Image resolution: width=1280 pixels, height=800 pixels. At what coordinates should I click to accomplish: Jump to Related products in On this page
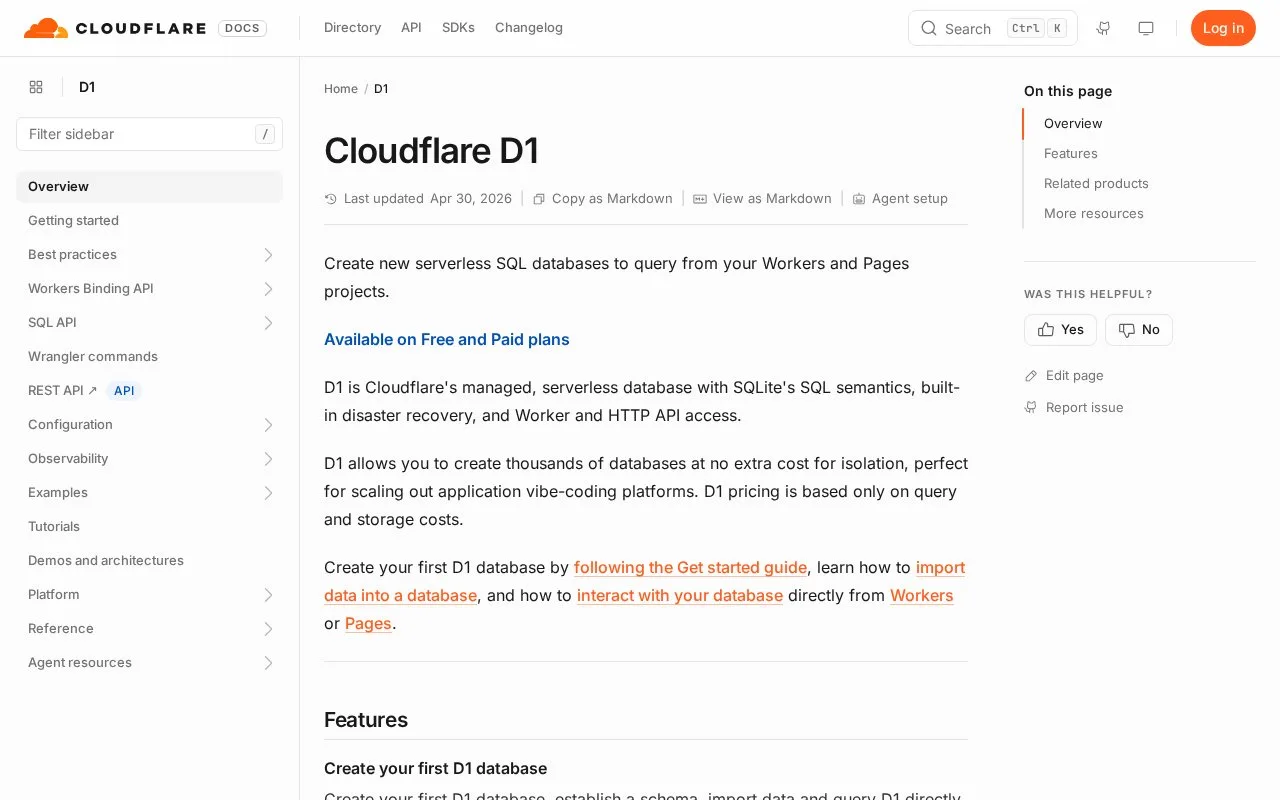(x=1096, y=183)
